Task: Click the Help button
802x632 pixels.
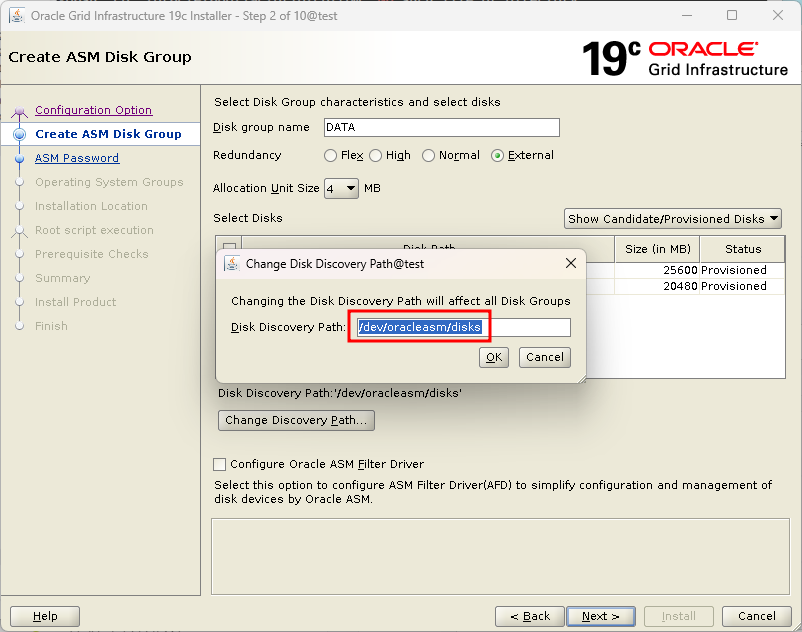Action: pyautogui.click(x=45, y=616)
